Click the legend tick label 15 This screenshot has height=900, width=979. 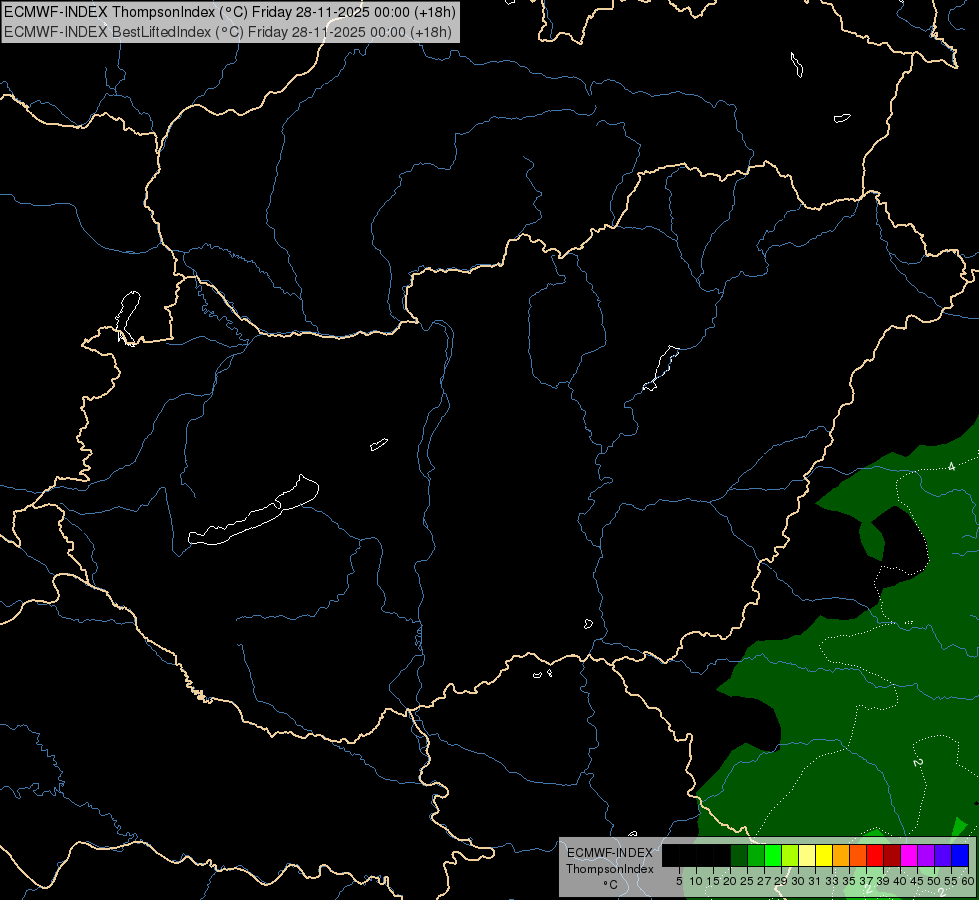coord(713,881)
